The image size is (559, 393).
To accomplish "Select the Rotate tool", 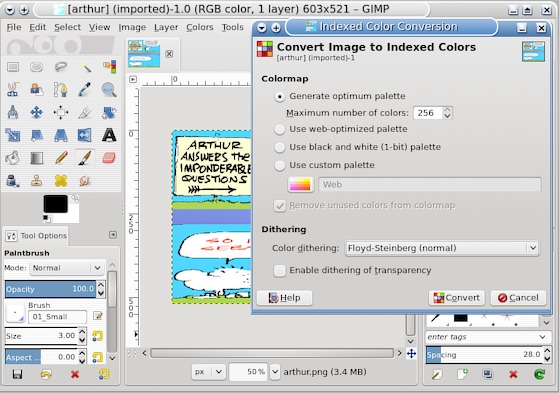I will (109, 112).
